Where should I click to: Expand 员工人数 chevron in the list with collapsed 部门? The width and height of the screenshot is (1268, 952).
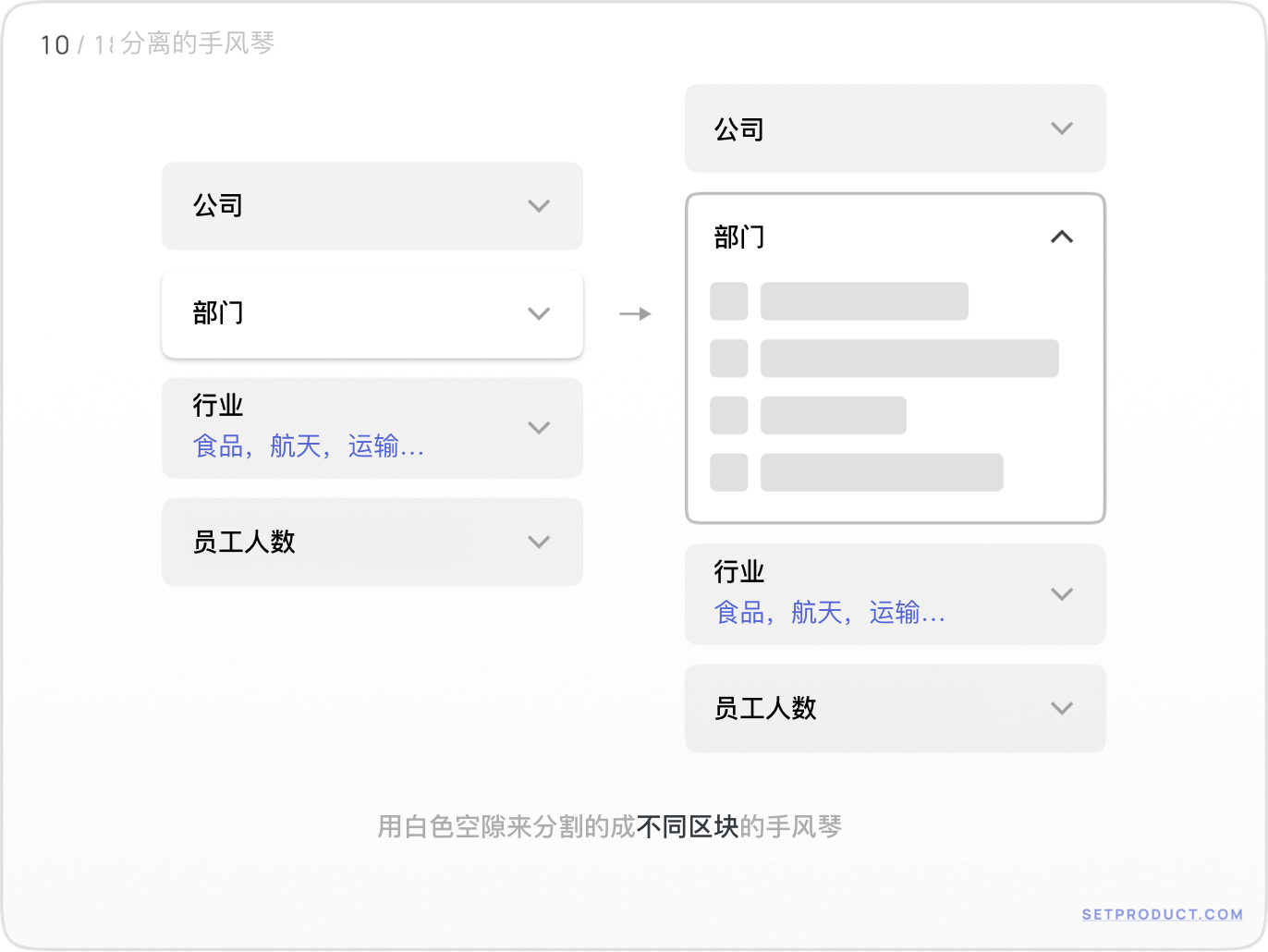click(x=539, y=543)
